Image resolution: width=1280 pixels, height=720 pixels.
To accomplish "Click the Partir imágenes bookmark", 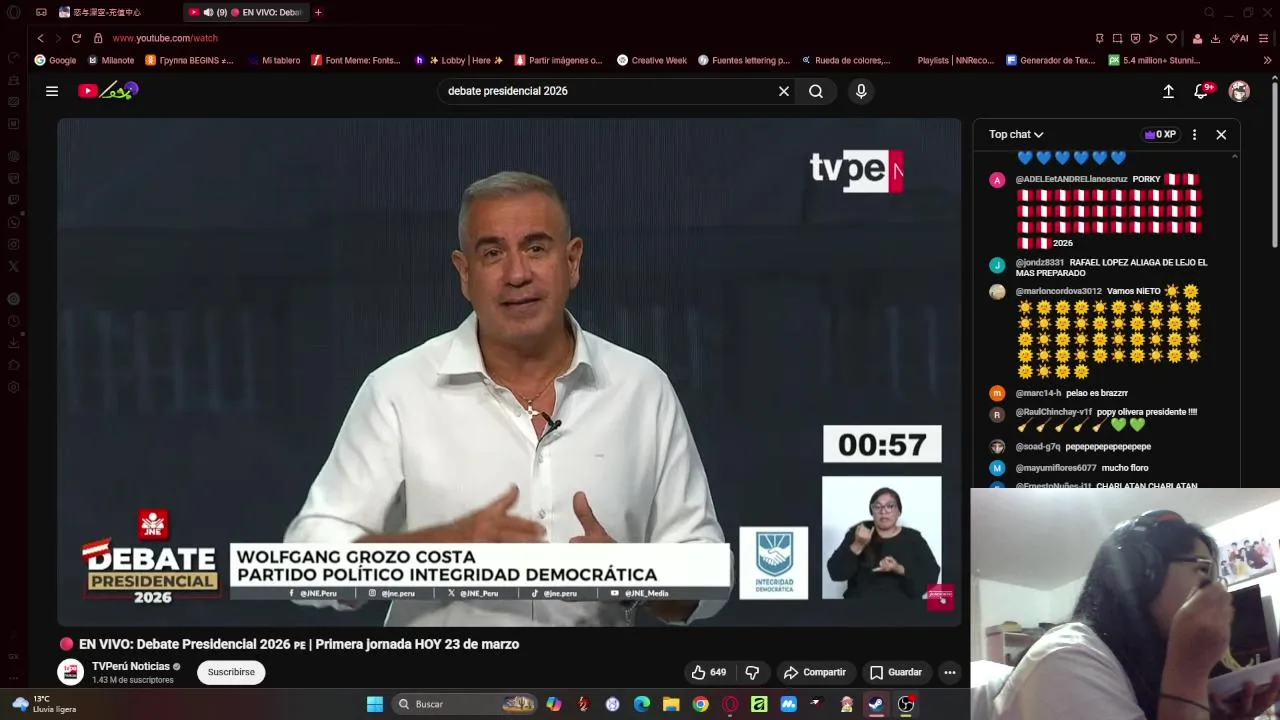I will coord(558,60).
